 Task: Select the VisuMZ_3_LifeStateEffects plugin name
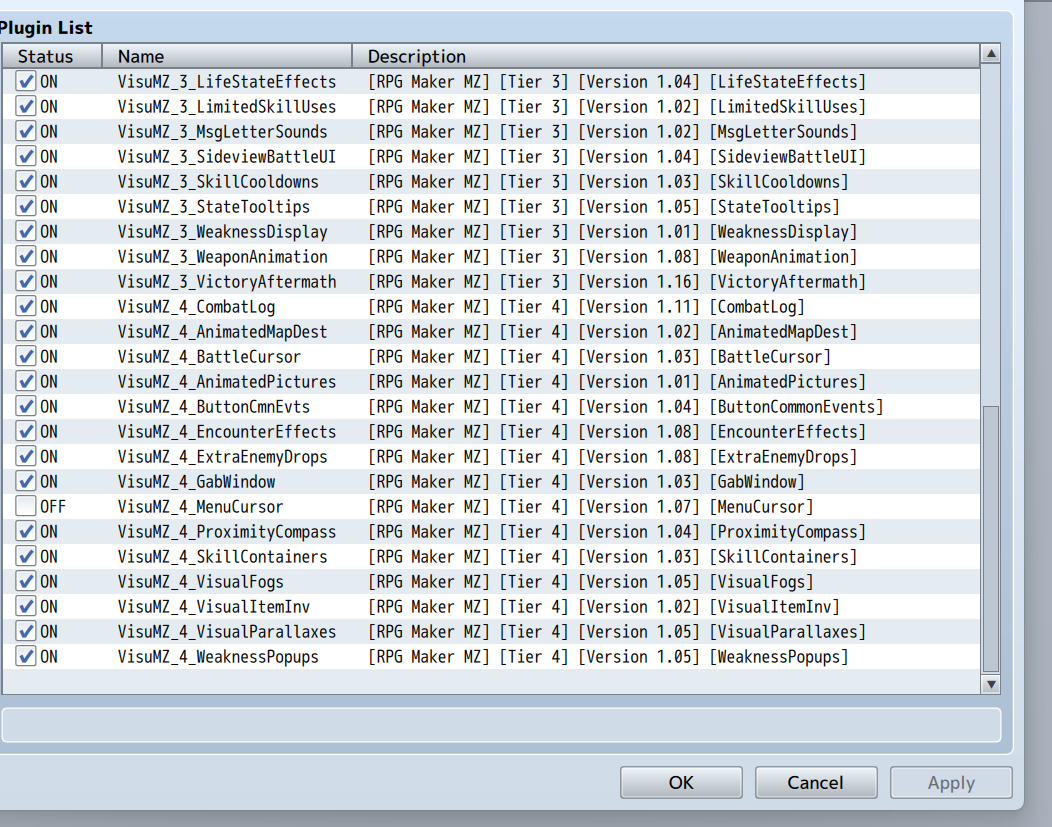227,82
